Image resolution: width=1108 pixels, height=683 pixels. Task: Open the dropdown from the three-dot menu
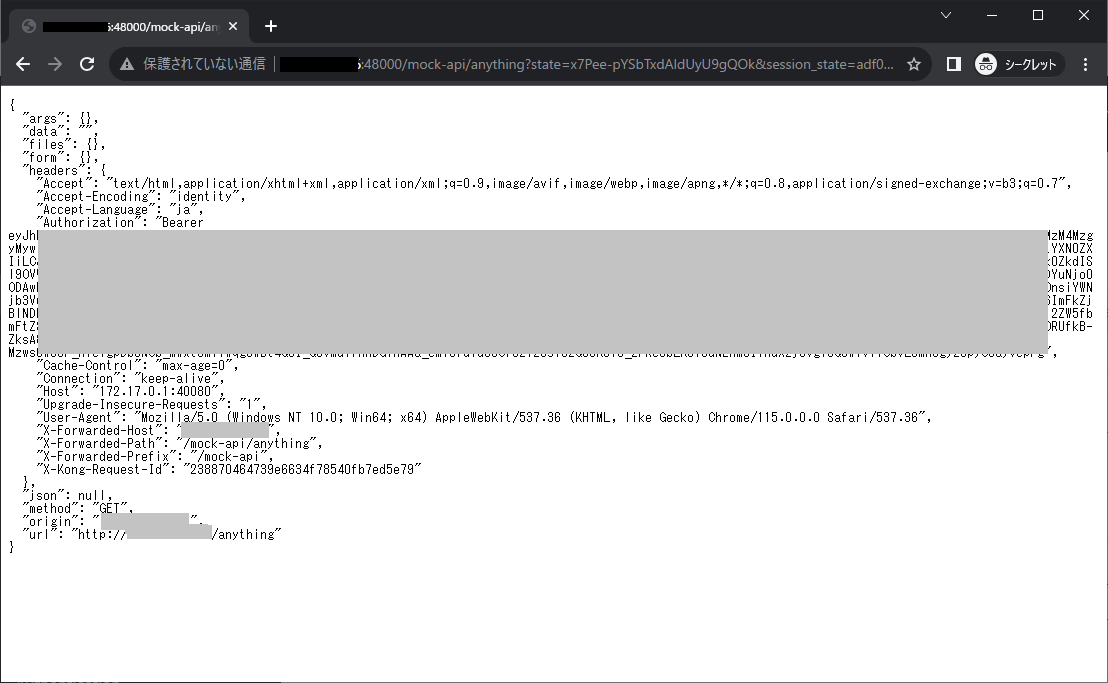click(1086, 63)
